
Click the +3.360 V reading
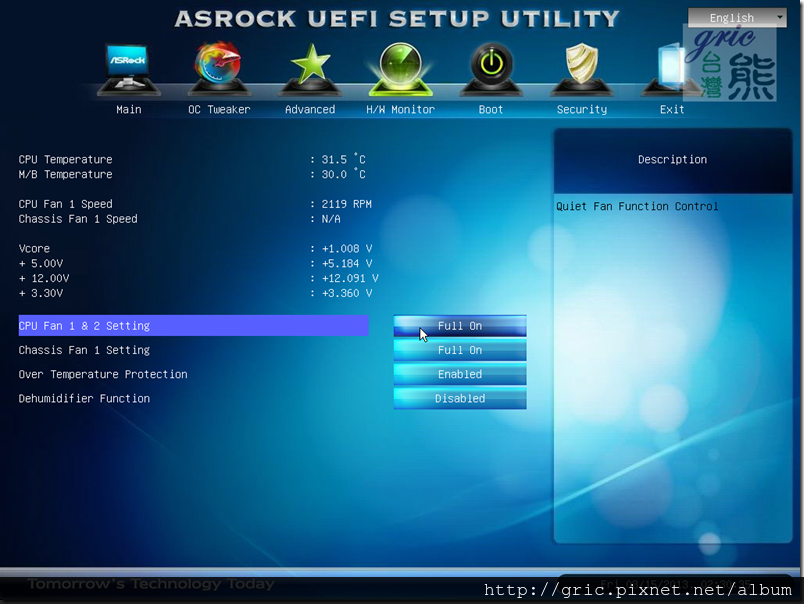click(347, 293)
